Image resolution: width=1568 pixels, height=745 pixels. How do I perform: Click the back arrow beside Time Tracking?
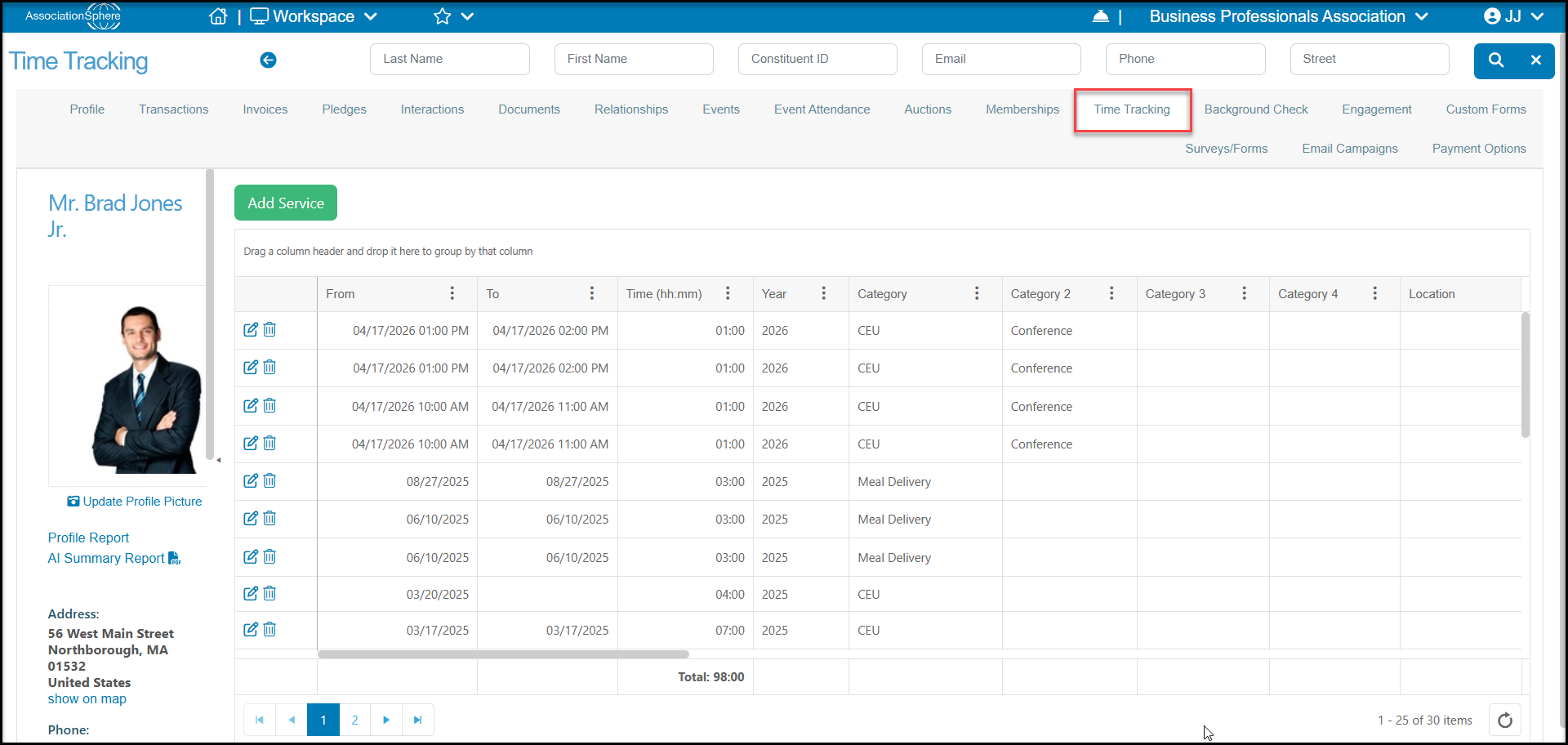[268, 60]
